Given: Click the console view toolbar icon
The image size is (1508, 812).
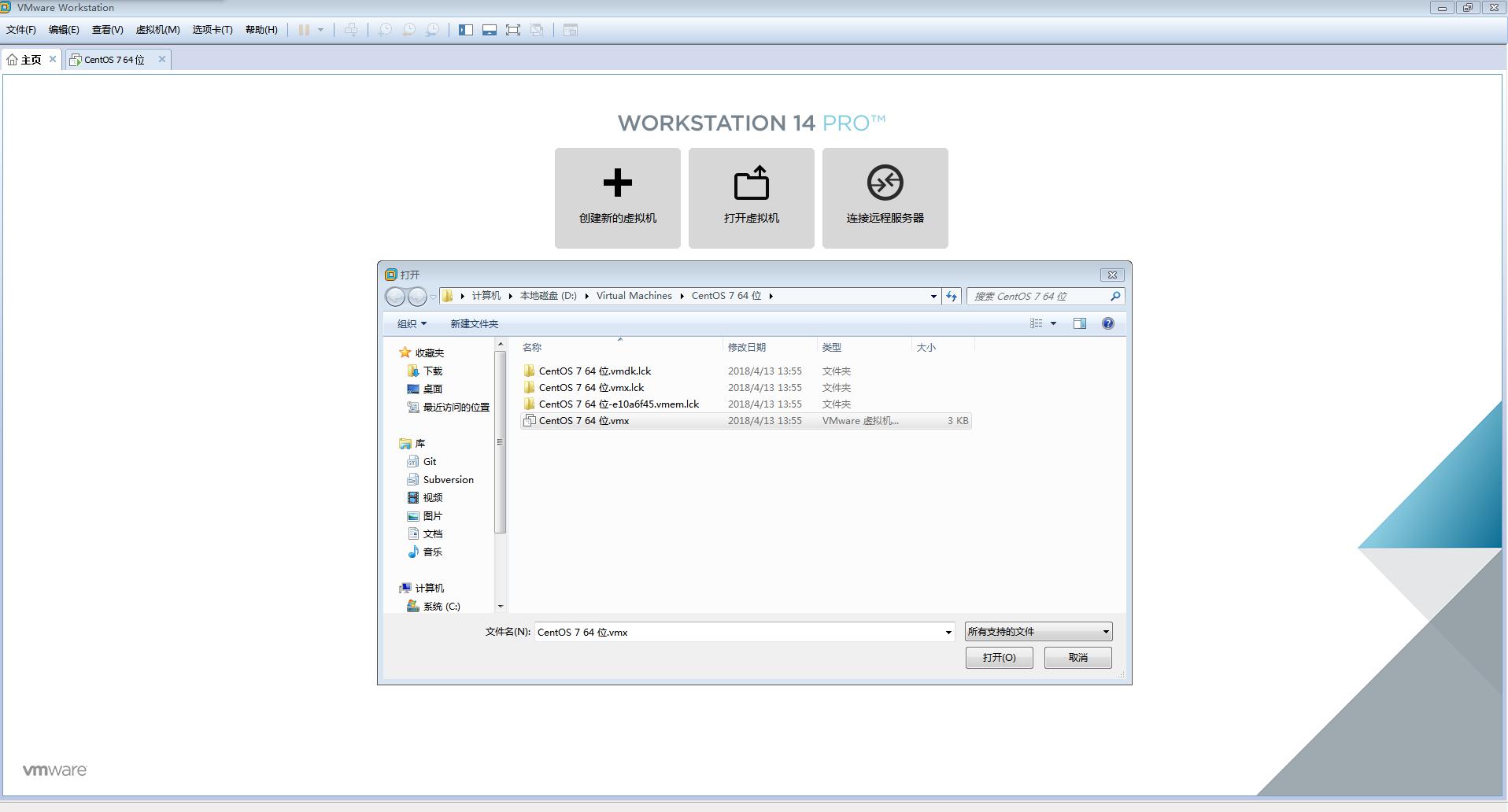Looking at the screenshot, I should (571, 30).
